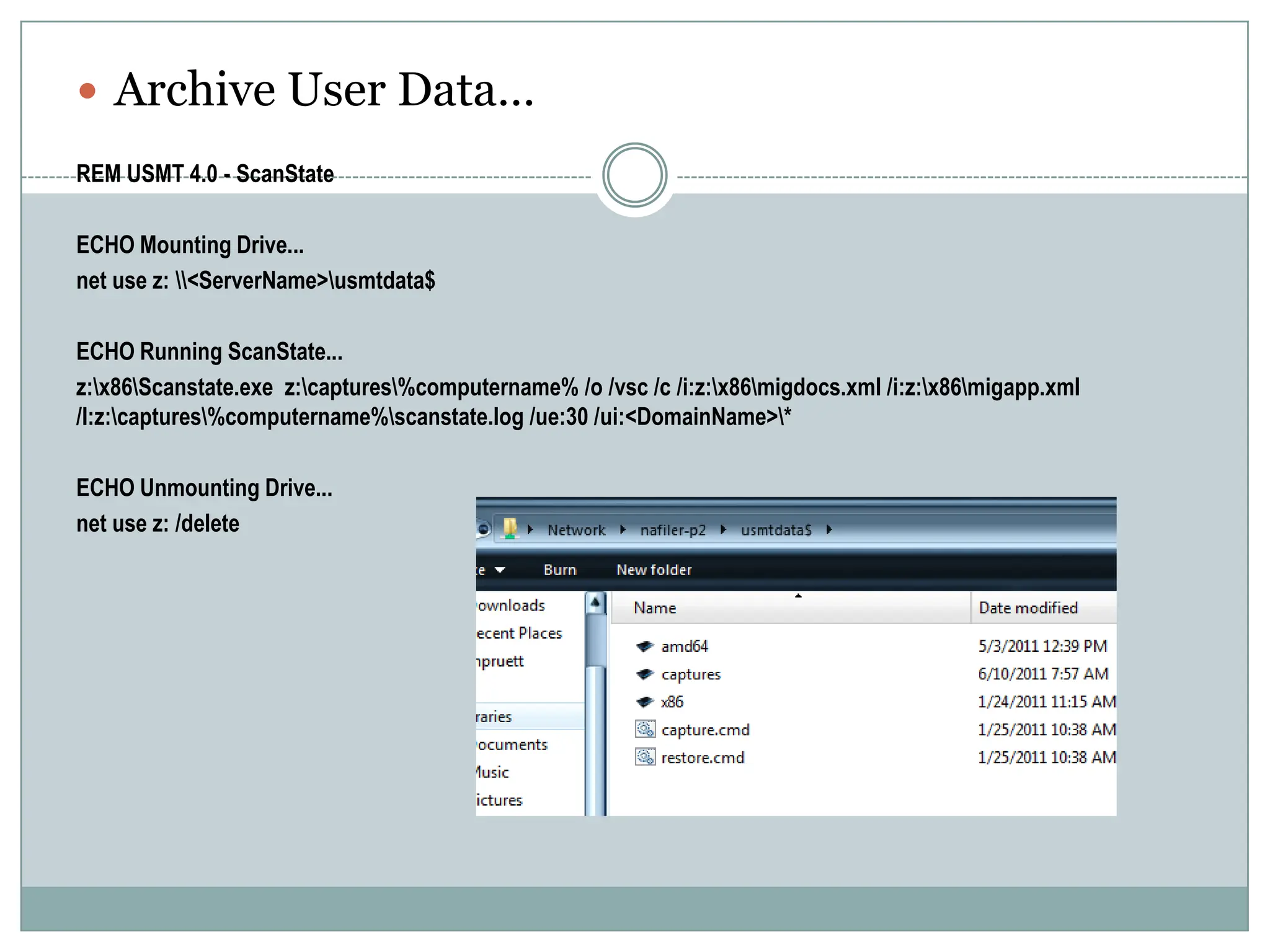Viewport: 1270px width, 952px height.
Task: Expand the arrow after Network breadcrumb
Action: (x=623, y=529)
